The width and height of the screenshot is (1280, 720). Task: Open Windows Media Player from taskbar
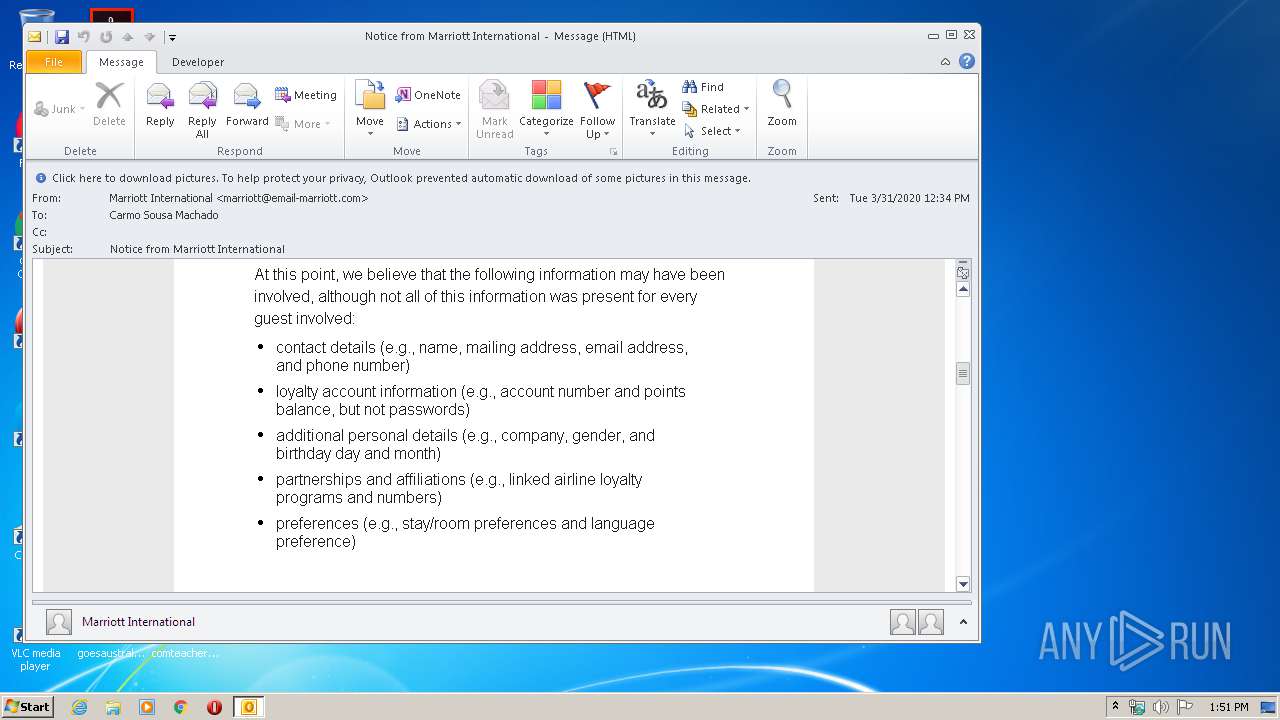[147, 707]
